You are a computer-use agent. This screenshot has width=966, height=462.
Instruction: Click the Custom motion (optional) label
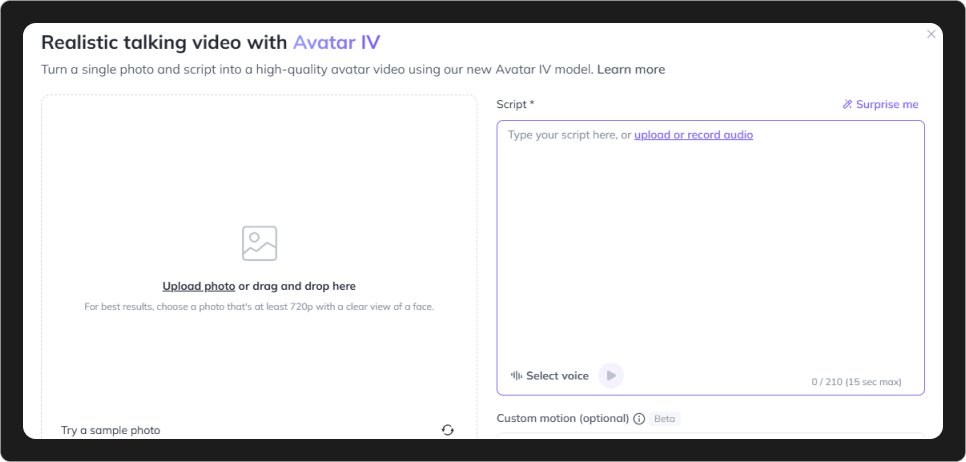pyautogui.click(x=562, y=419)
